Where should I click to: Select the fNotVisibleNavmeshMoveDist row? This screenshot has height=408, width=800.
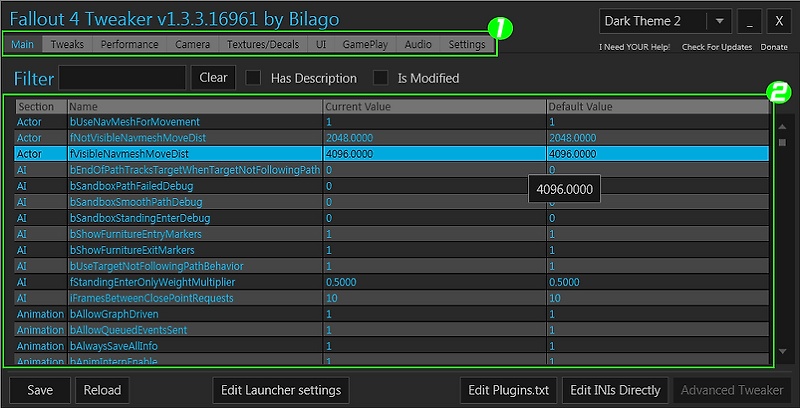[x=392, y=138]
